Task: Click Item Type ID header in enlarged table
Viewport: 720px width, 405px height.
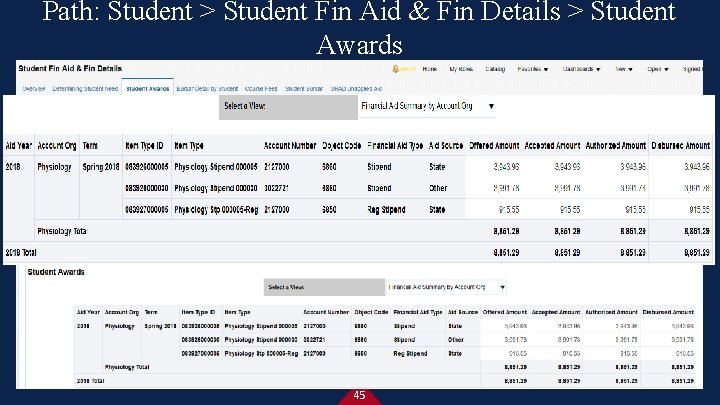Action: (144, 146)
